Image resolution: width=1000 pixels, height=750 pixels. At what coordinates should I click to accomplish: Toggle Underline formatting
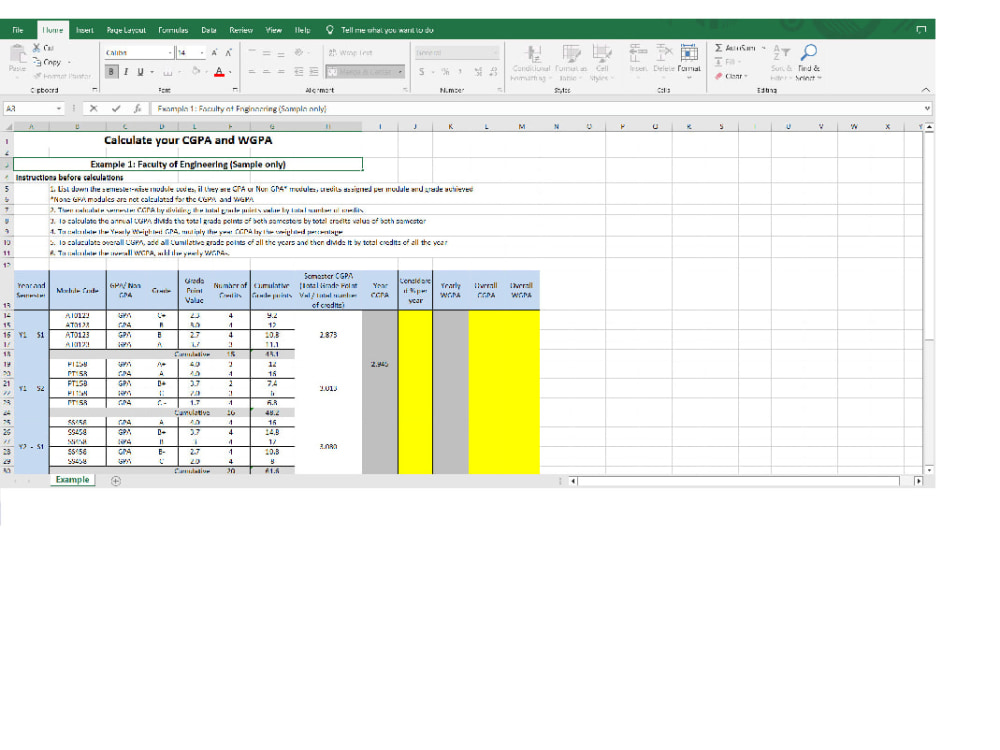[x=140, y=71]
